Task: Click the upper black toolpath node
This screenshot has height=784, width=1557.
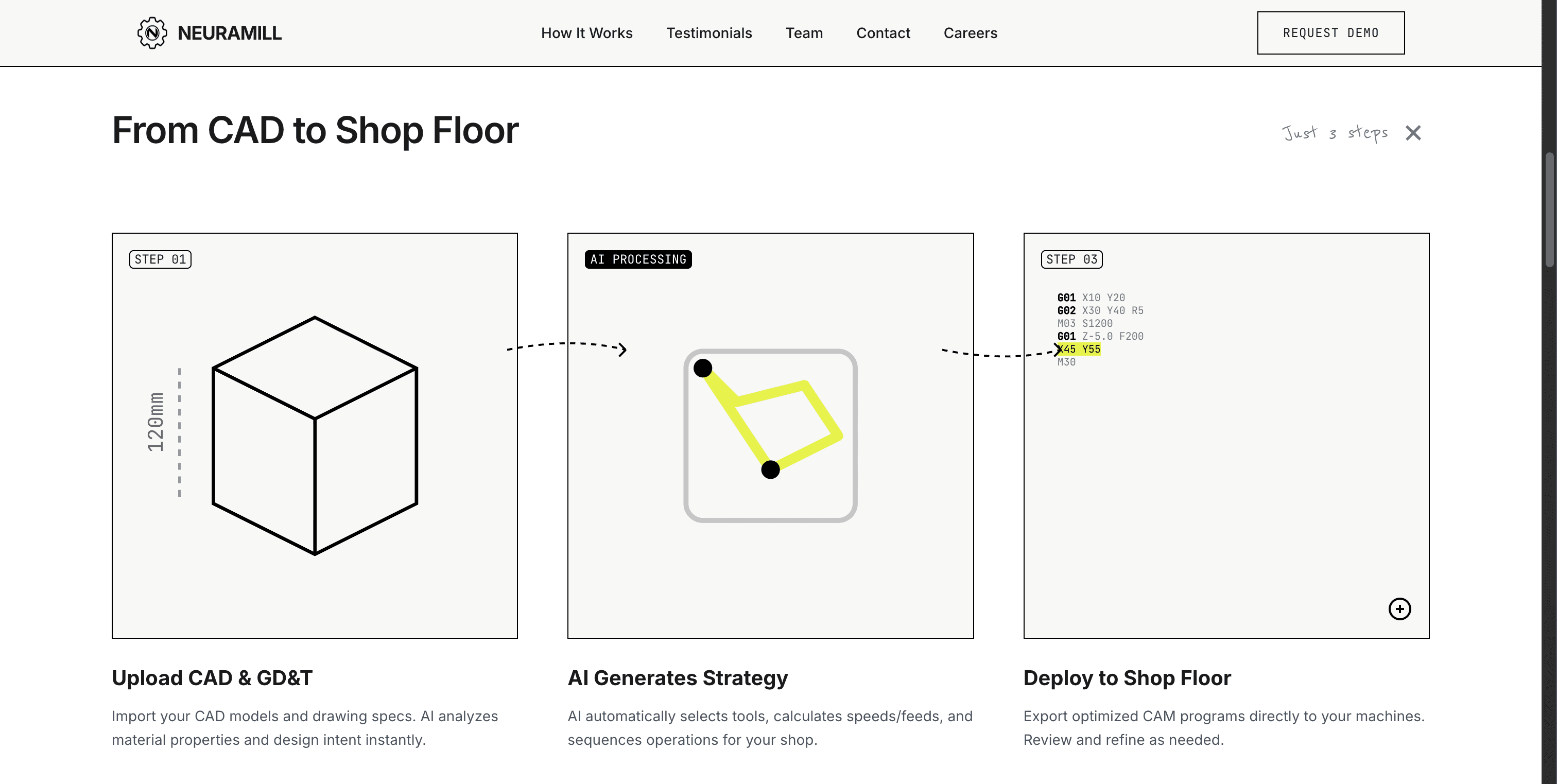Action: coord(702,368)
